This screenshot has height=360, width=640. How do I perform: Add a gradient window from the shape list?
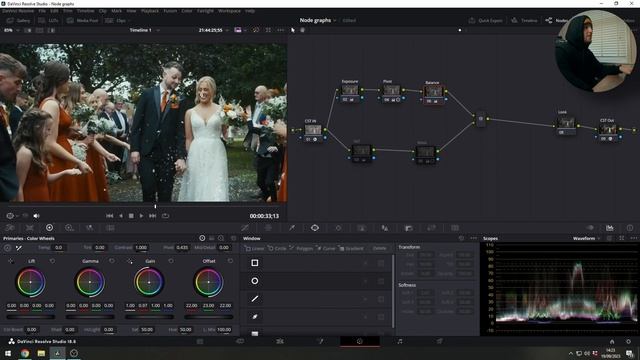(x=255, y=333)
